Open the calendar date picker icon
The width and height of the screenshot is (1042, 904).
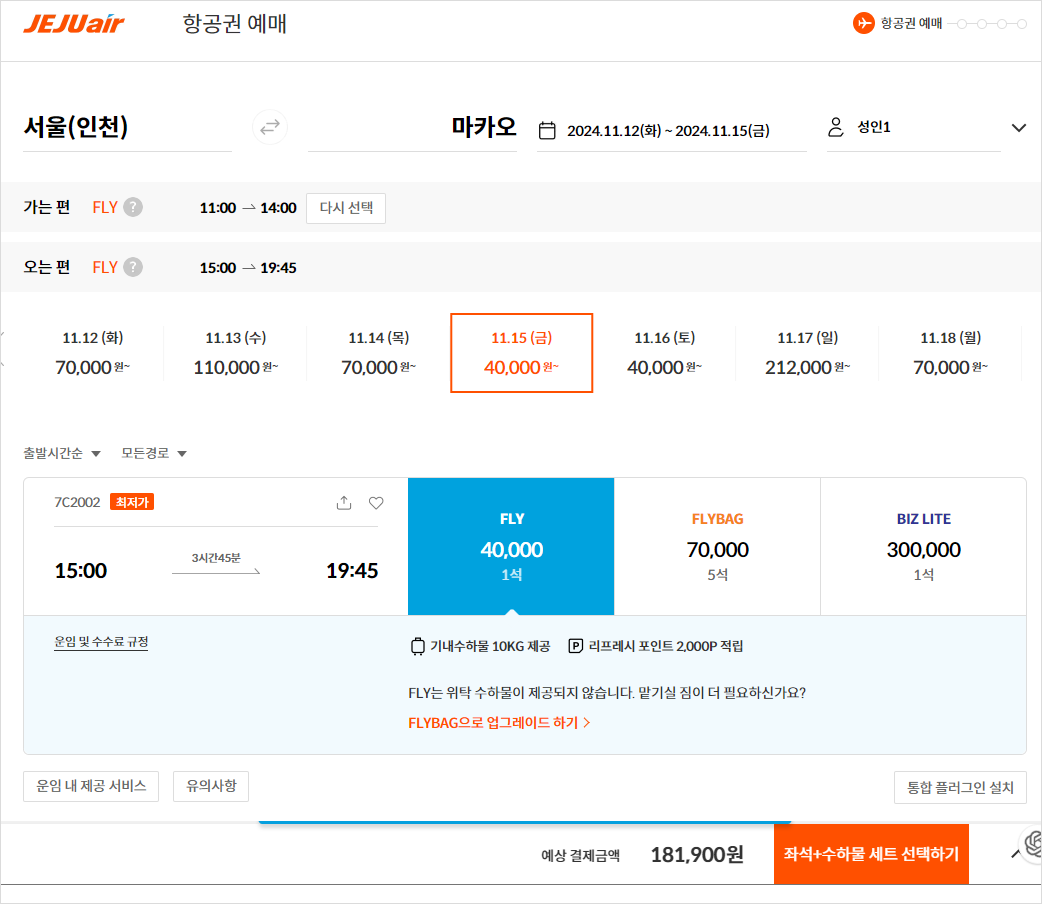point(547,130)
